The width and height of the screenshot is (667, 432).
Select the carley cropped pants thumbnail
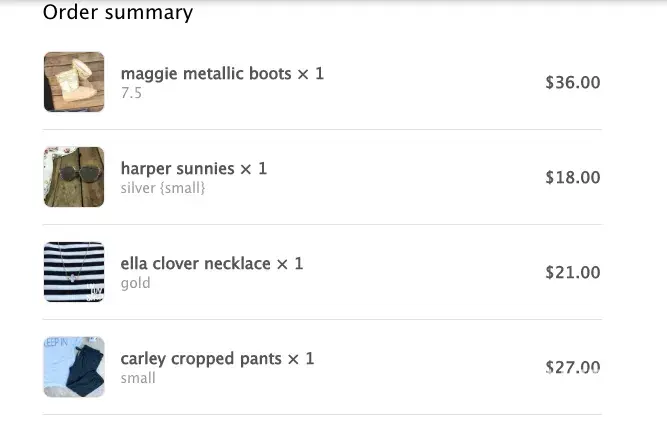[x=74, y=367]
